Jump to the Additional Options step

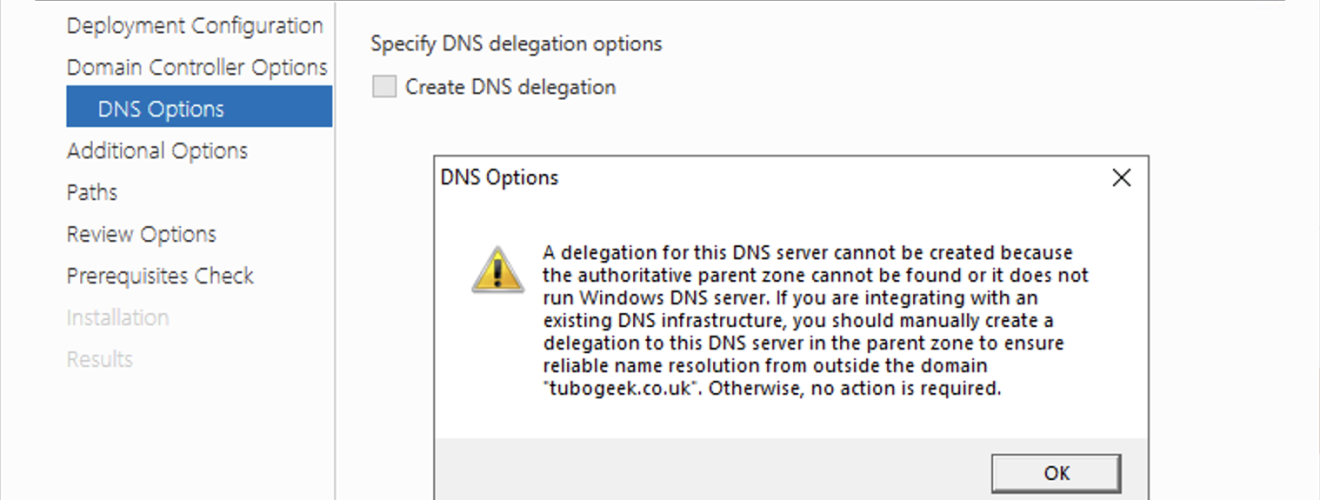157,151
